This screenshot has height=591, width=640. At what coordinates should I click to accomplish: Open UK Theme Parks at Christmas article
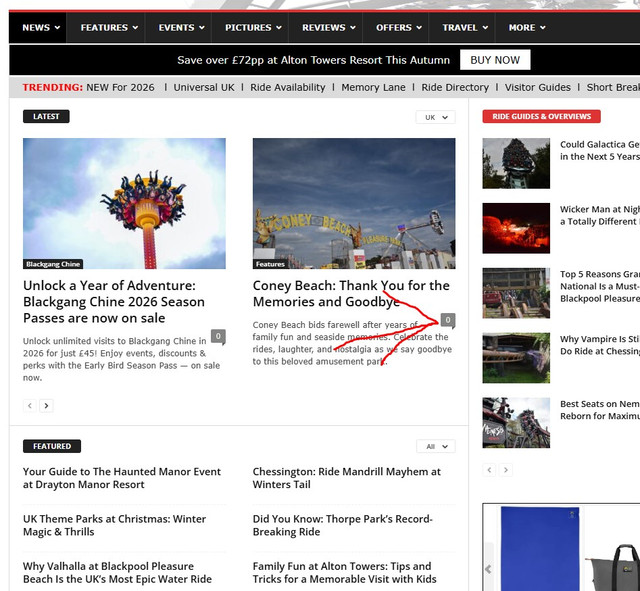[114, 525]
